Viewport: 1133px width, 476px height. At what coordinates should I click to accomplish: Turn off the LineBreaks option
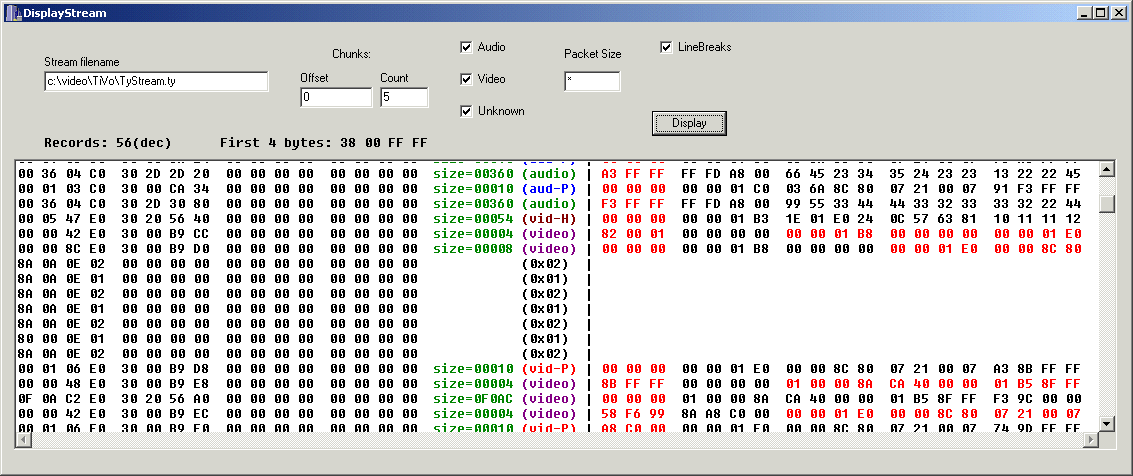point(666,47)
